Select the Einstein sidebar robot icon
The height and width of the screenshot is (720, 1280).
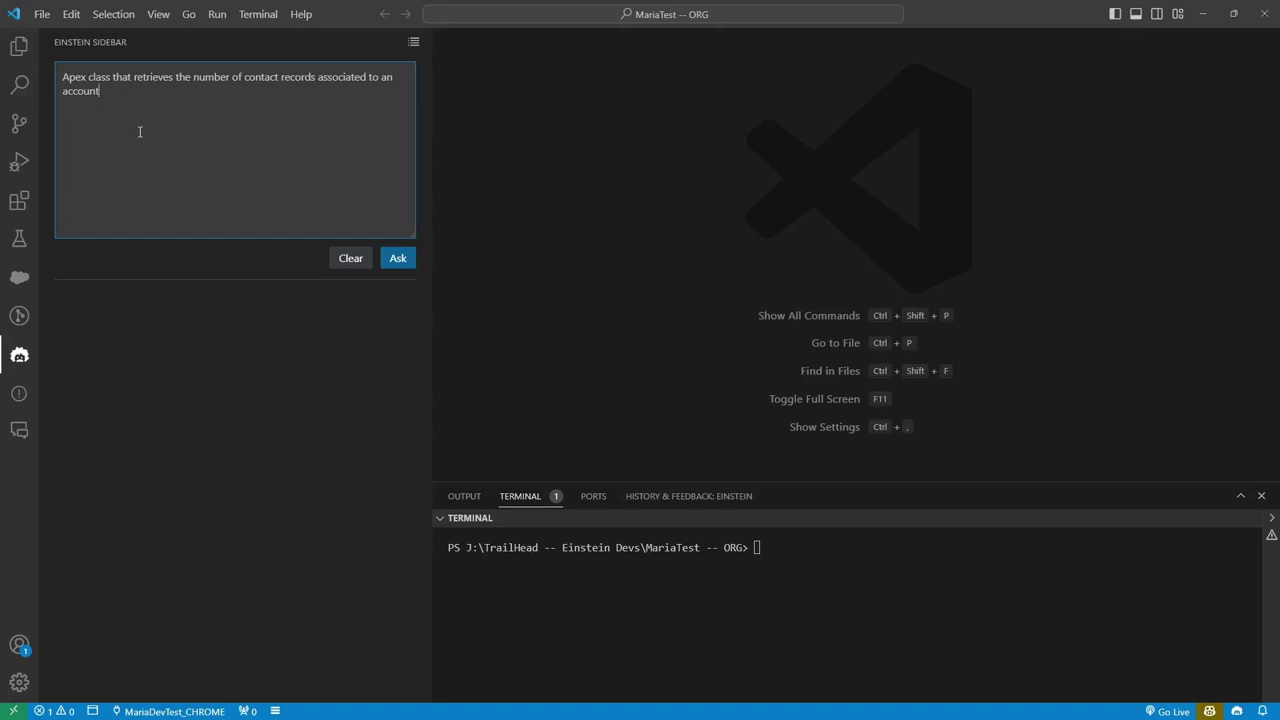click(x=19, y=355)
